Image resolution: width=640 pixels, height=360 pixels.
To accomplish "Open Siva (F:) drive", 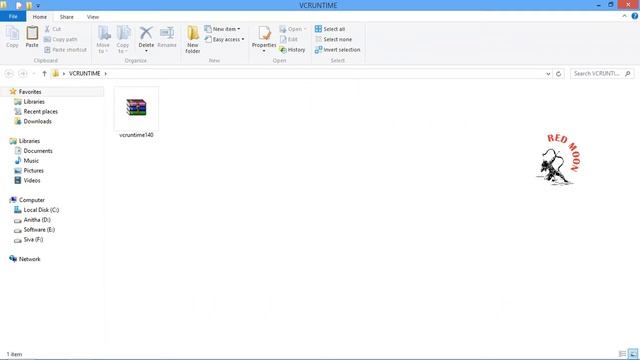I will 33,239.
